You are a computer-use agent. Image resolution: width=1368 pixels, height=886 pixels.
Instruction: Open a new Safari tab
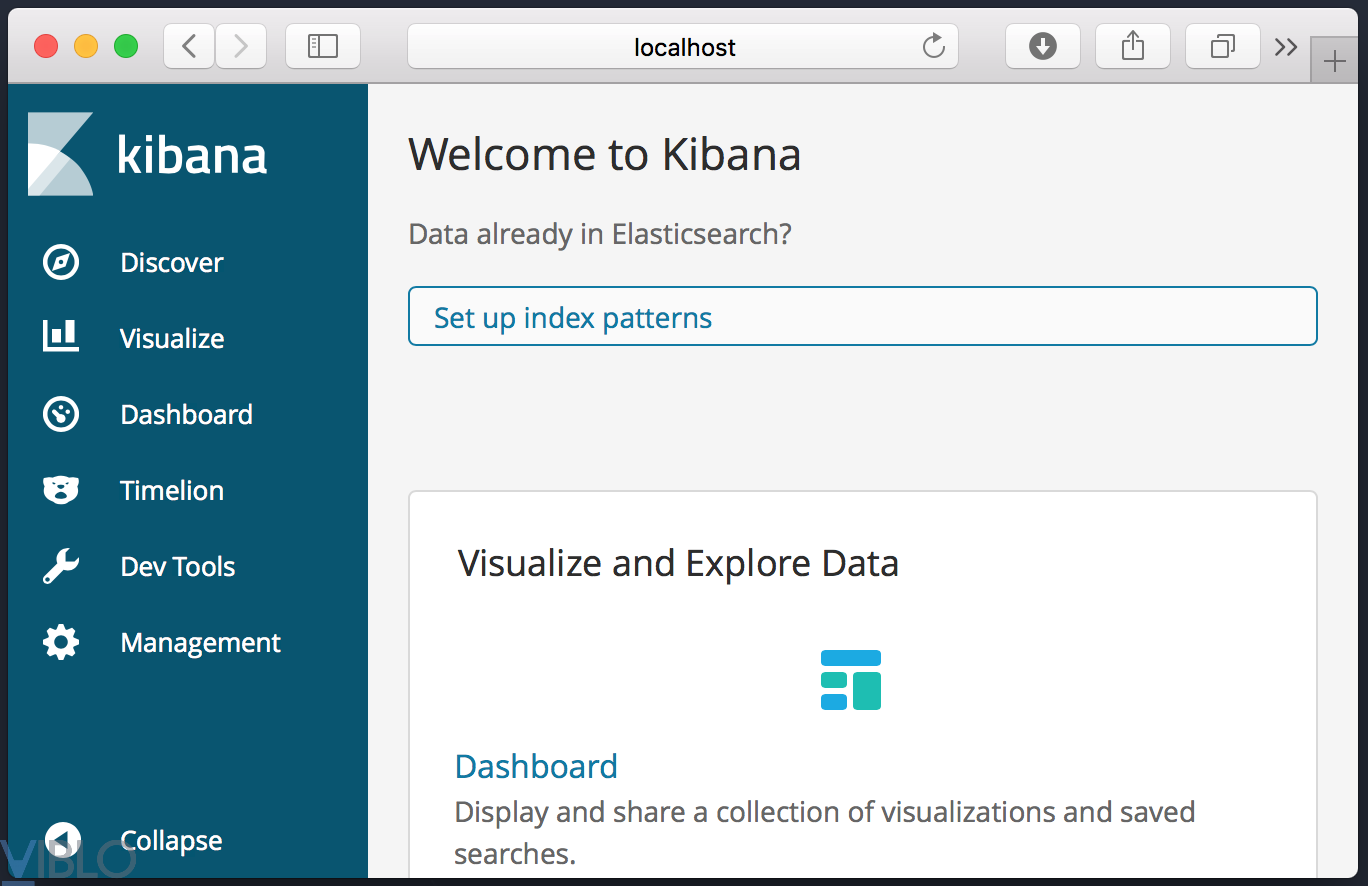pos(1334,63)
